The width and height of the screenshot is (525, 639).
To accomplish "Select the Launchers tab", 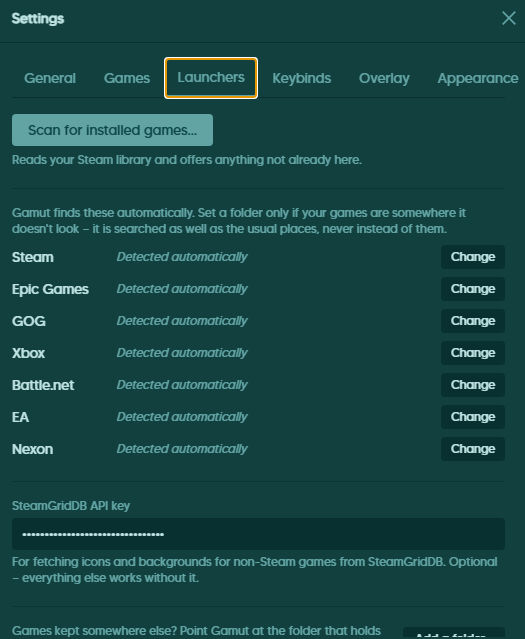I will [211, 78].
